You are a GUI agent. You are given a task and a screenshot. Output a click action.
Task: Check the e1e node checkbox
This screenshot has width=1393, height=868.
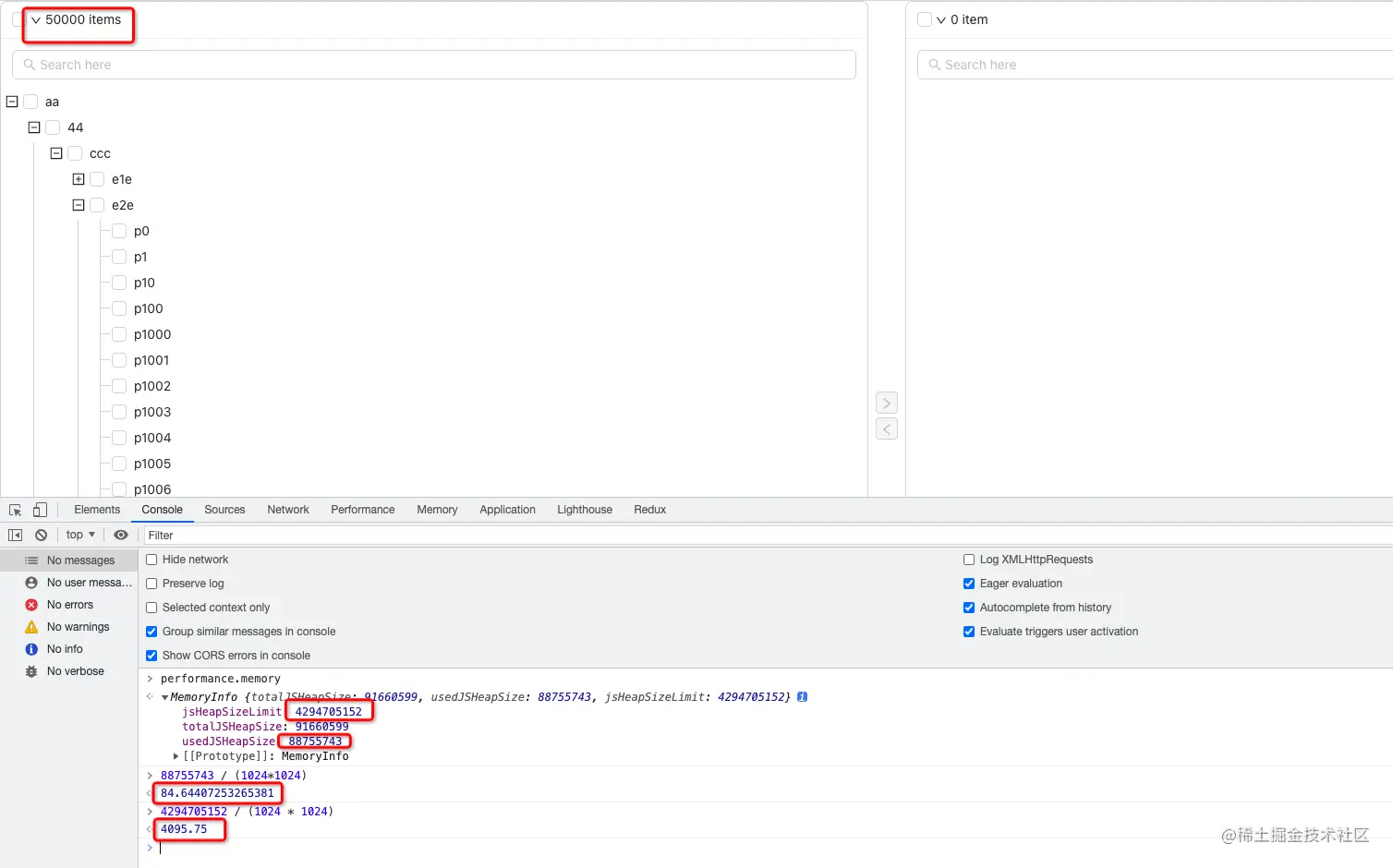pyautogui.click(x=97, y=179)
